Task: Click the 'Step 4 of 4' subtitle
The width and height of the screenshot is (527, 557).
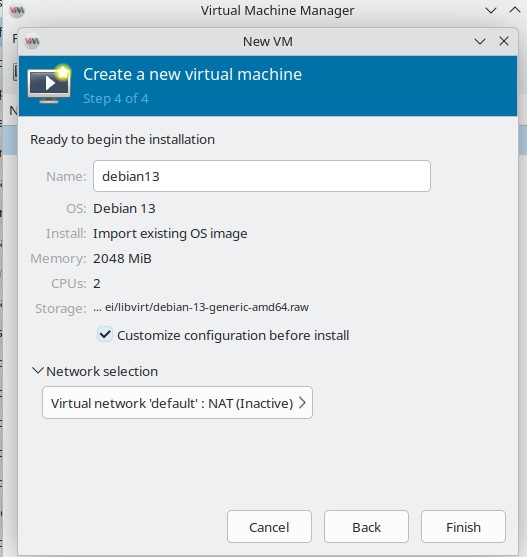Action: click(115, 98)
